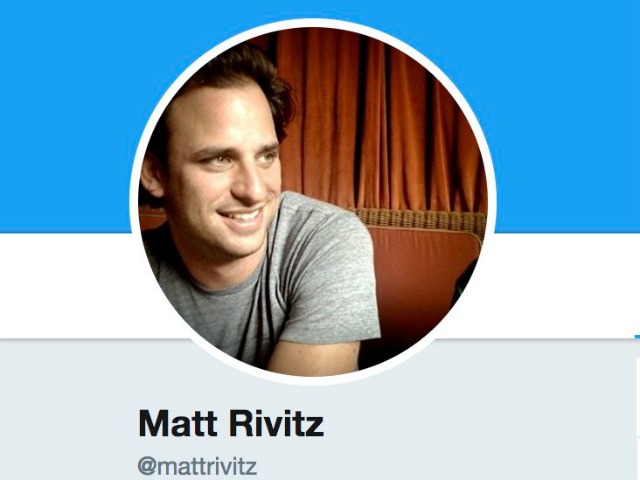Click the @ symbol of the username
This screenshot has height=480, width=640.
145,467
